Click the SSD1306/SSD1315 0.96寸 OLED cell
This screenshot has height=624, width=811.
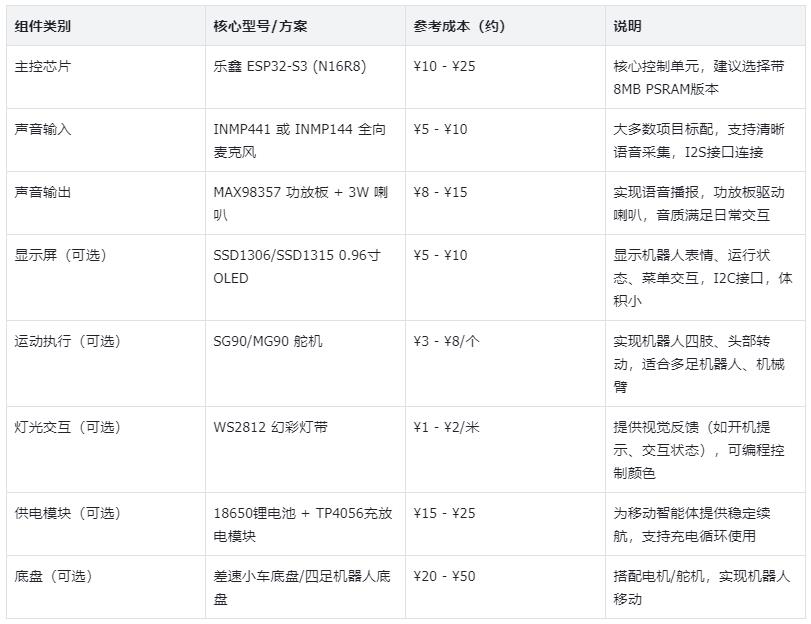tap(305, 278)
